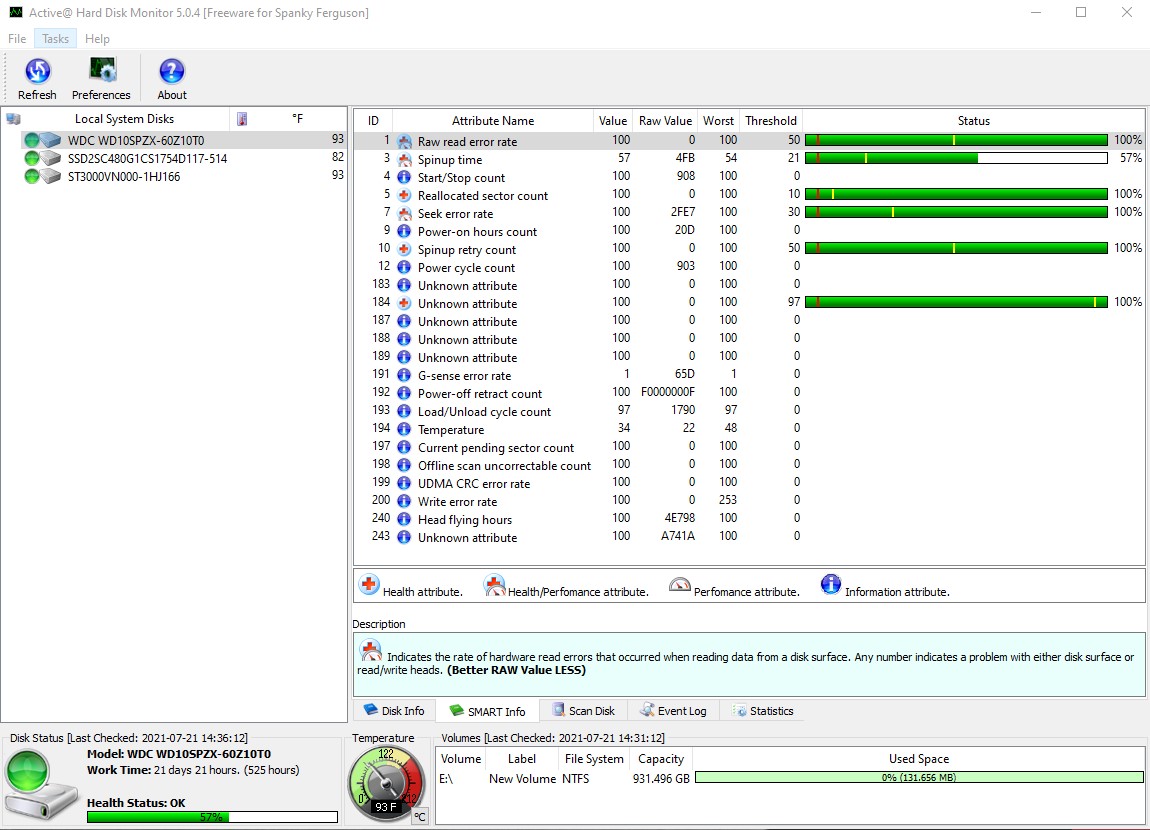Open the Tasks menu
Screen dimensions: 1150x830
(55, 39)
